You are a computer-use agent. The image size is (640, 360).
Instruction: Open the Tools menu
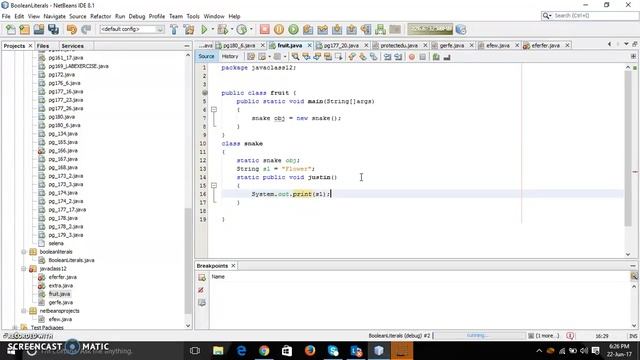coord(193,16)
